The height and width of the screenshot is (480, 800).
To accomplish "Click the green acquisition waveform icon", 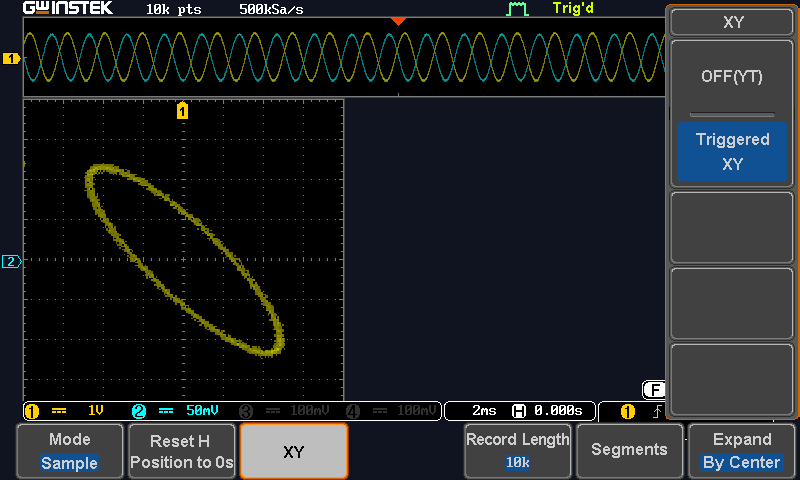I will click(x=516, y=9).
